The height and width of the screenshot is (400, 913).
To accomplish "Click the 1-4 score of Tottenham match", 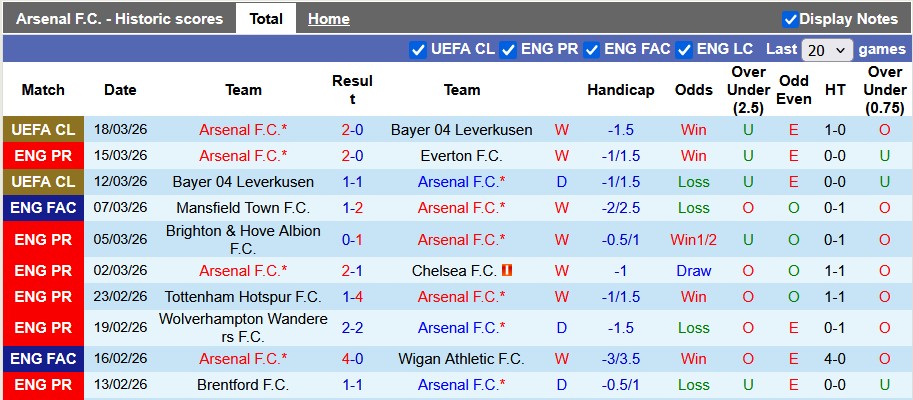I will click(x=352, y=297).
